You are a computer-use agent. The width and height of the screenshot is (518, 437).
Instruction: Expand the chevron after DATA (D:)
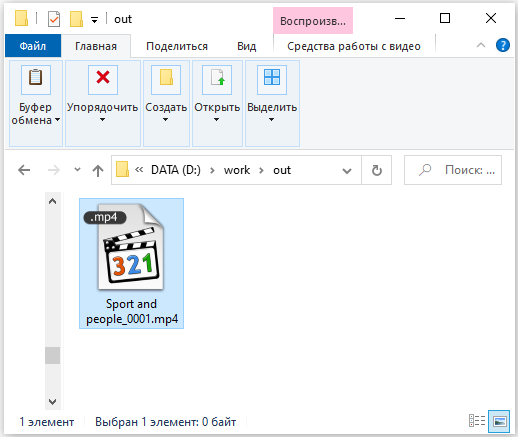(212, 170)
